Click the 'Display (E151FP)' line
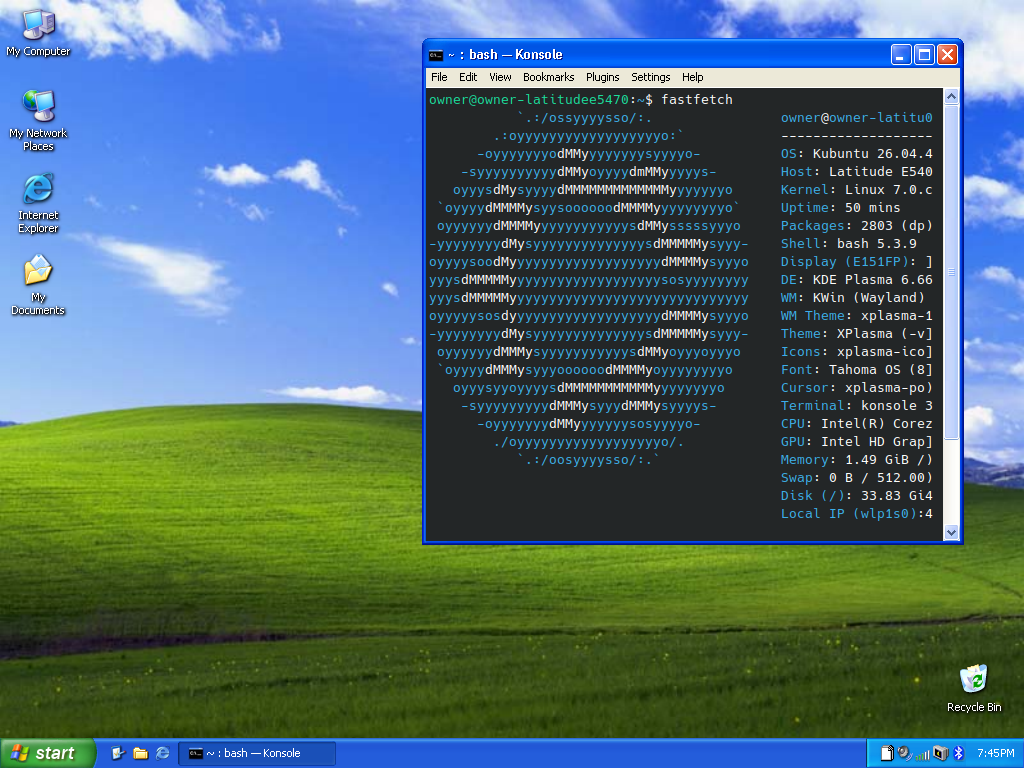Image resolution: width=1024 pixels, height=768 pixels. [x=856, y=261]
